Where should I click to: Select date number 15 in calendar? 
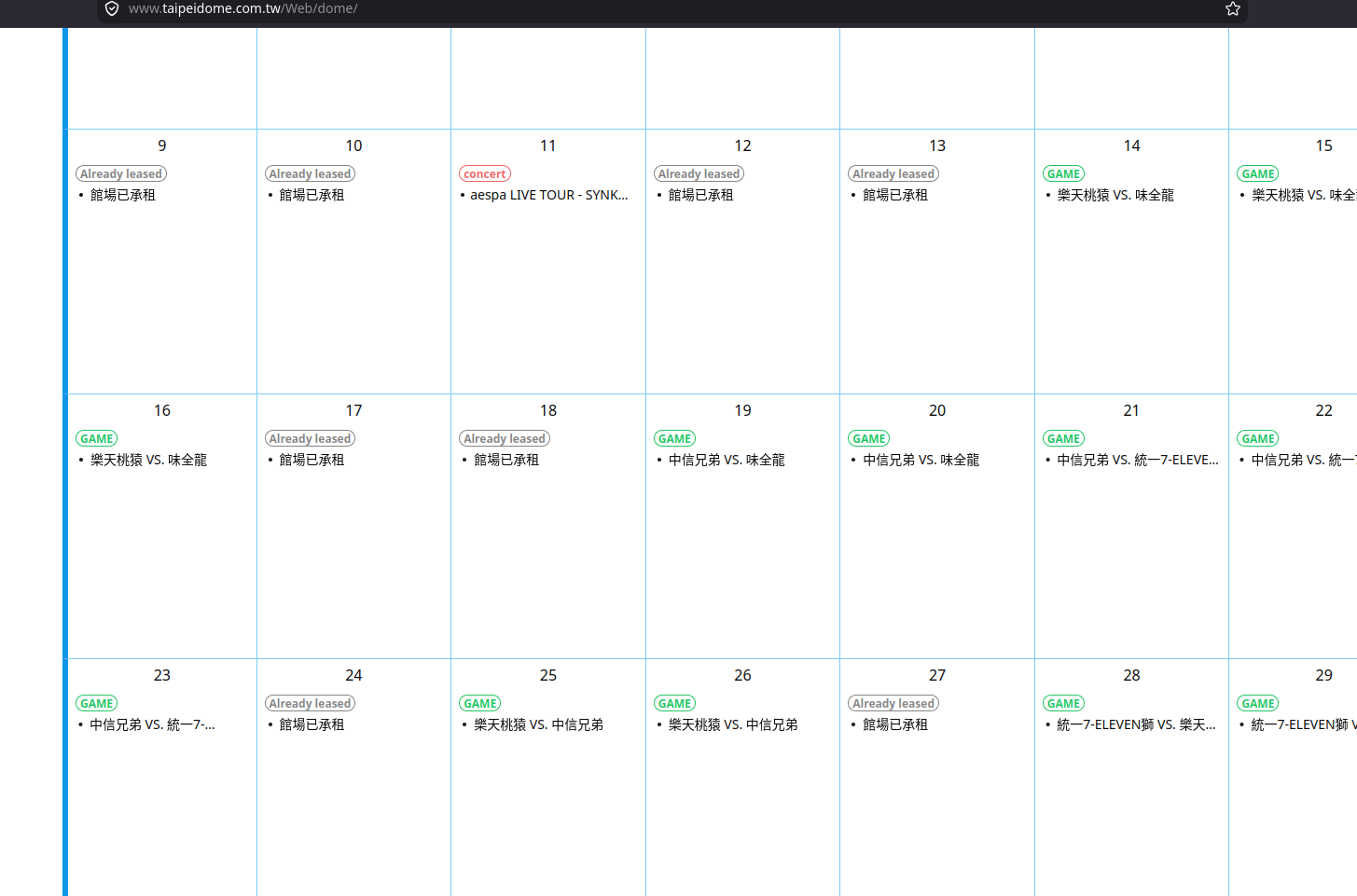click(x=1324, y=145)
